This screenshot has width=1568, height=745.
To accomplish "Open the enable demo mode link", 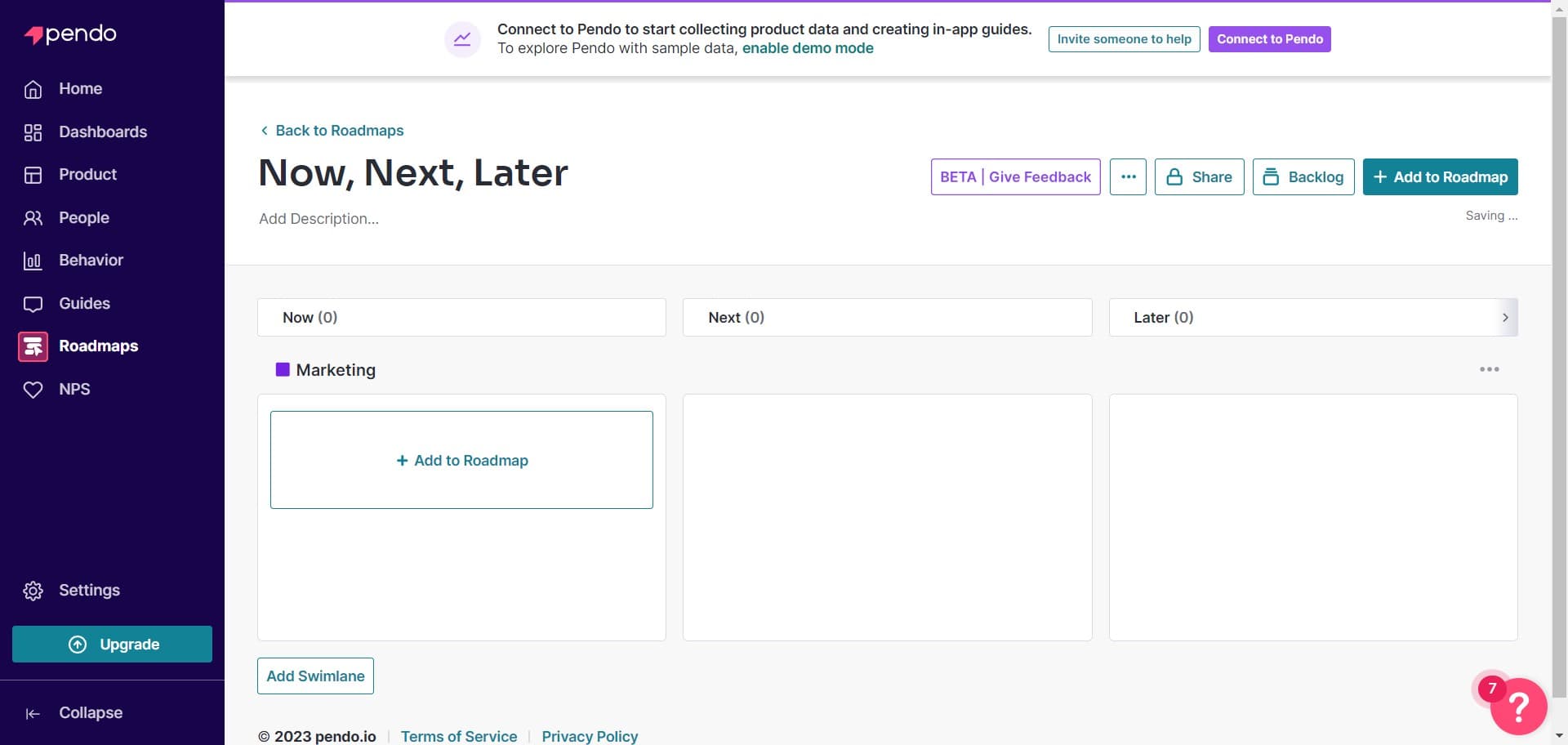I will (x=808, y=48).
